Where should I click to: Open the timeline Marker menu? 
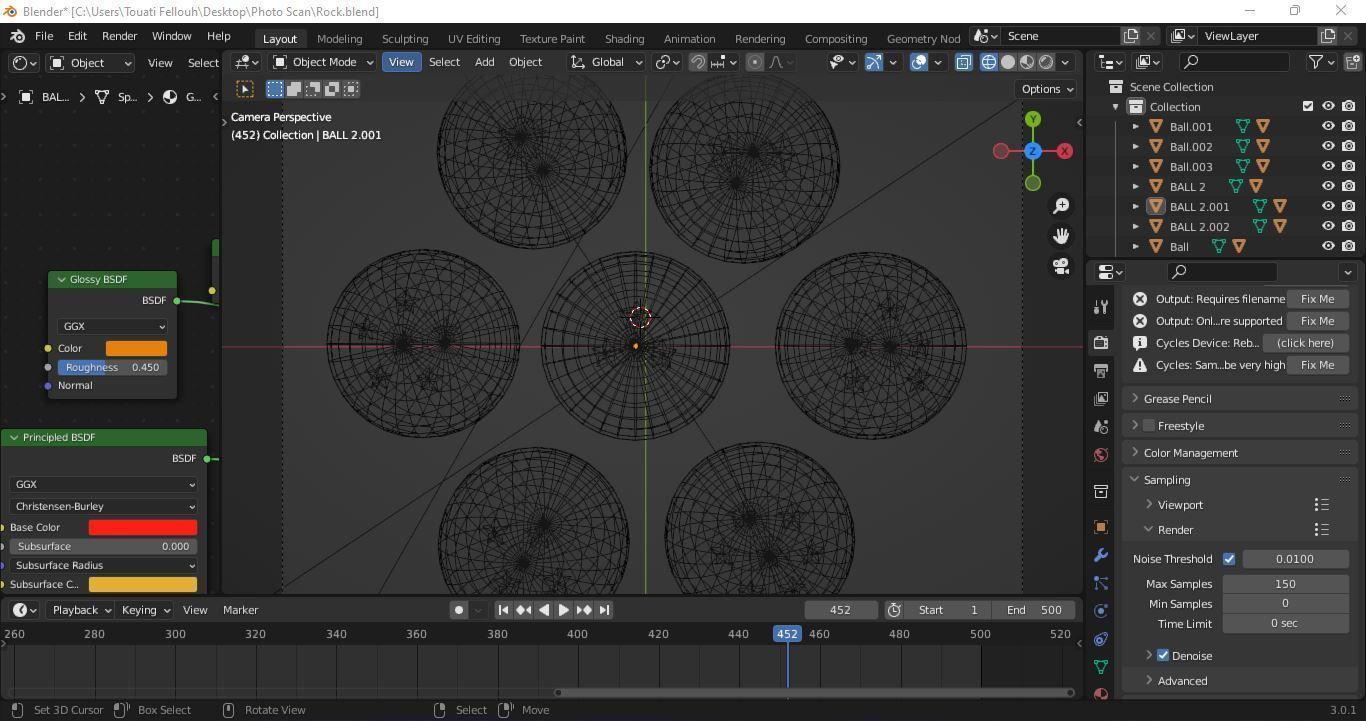pyautogui.click(x=240, y=610)
